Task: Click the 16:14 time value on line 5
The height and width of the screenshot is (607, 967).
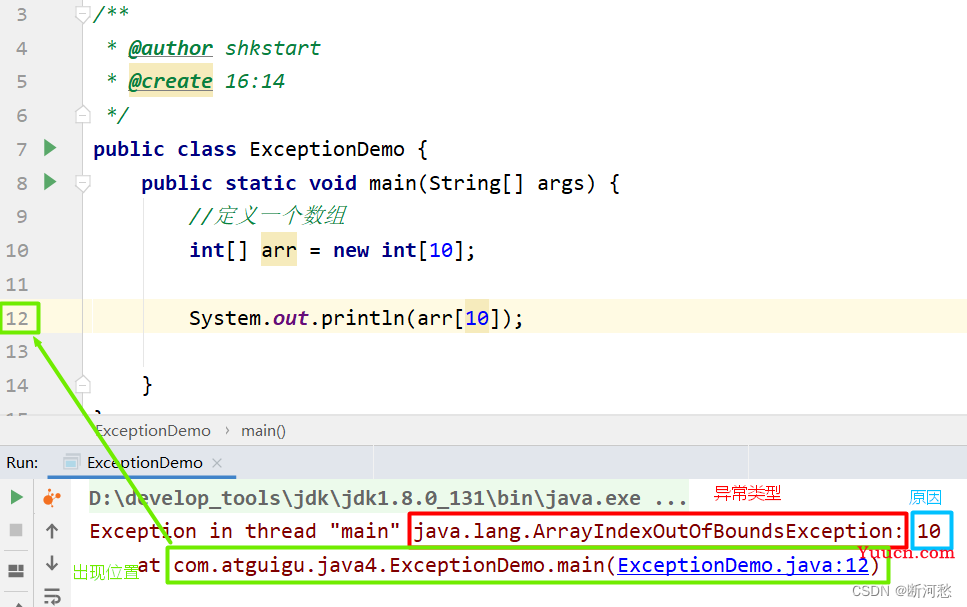Action: [255, 81]
